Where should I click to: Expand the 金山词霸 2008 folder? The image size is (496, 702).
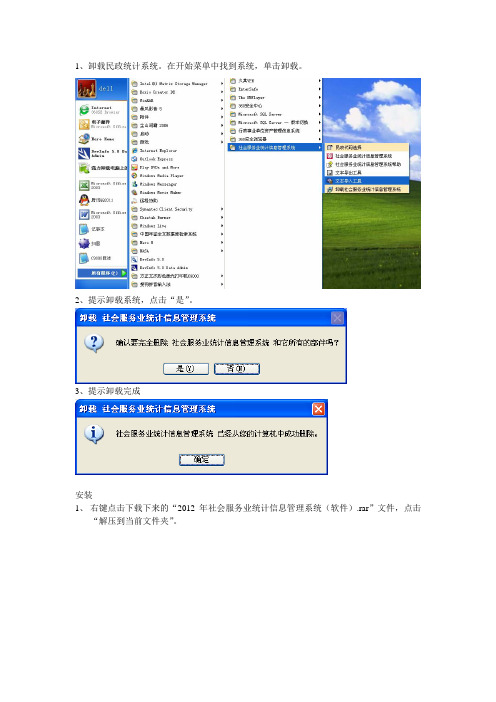[x=177, y=125]
